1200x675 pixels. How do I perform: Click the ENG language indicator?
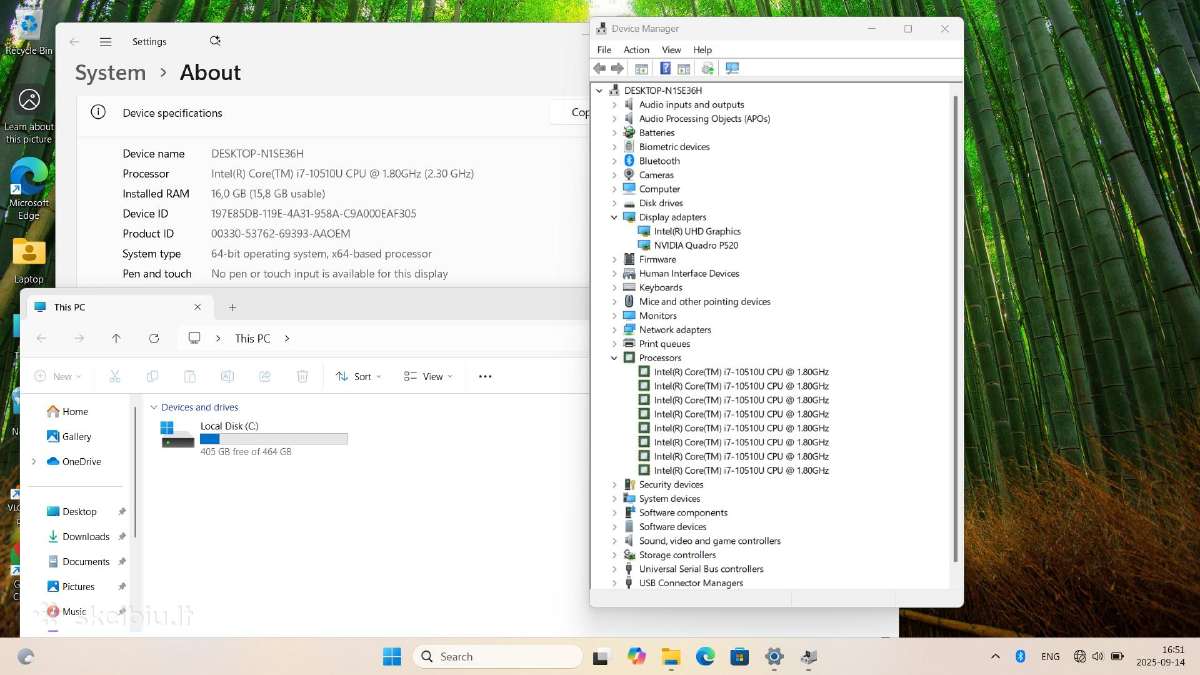tap(1050, 656)
